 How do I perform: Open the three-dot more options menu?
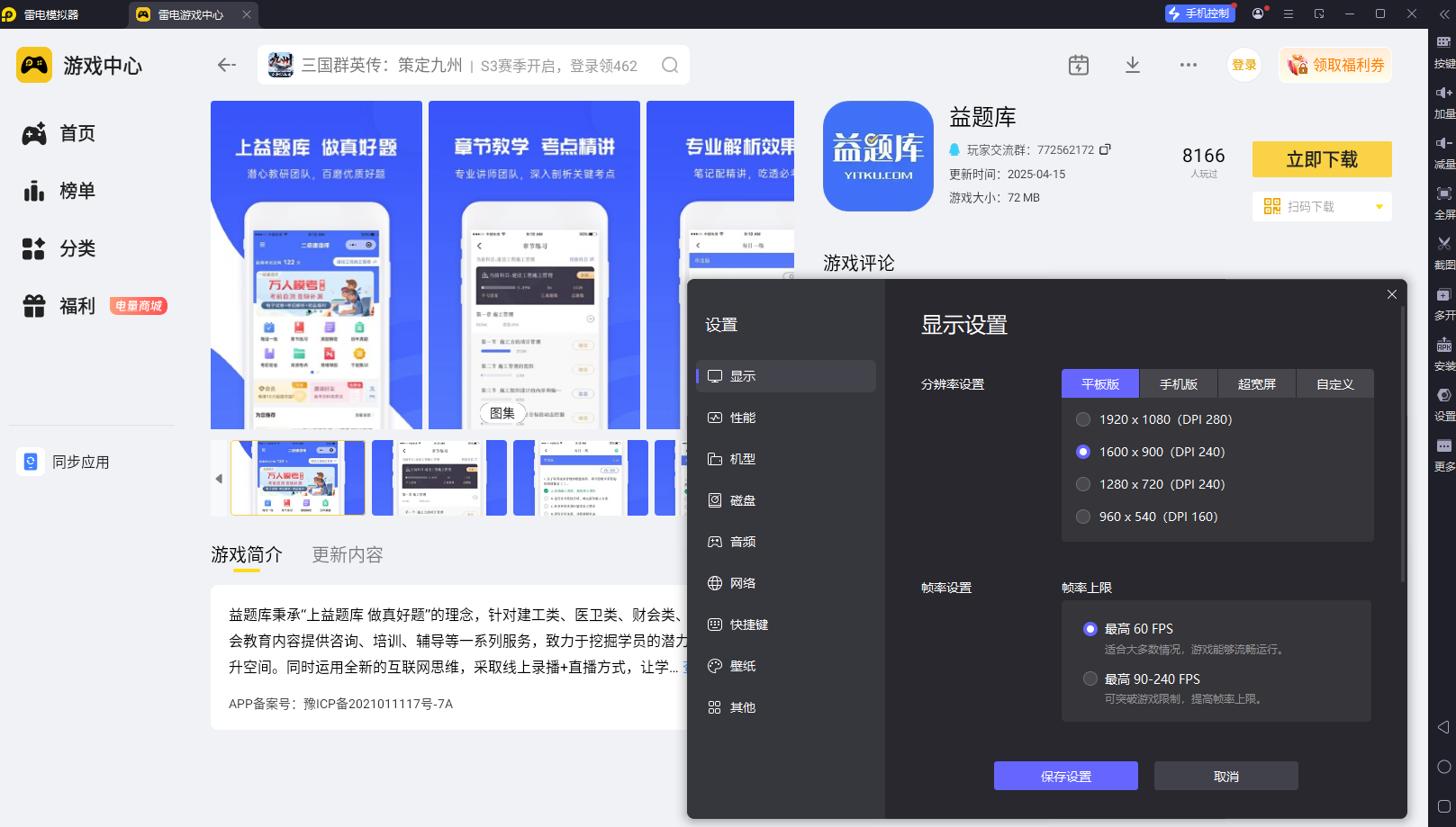coord(1189,65)
